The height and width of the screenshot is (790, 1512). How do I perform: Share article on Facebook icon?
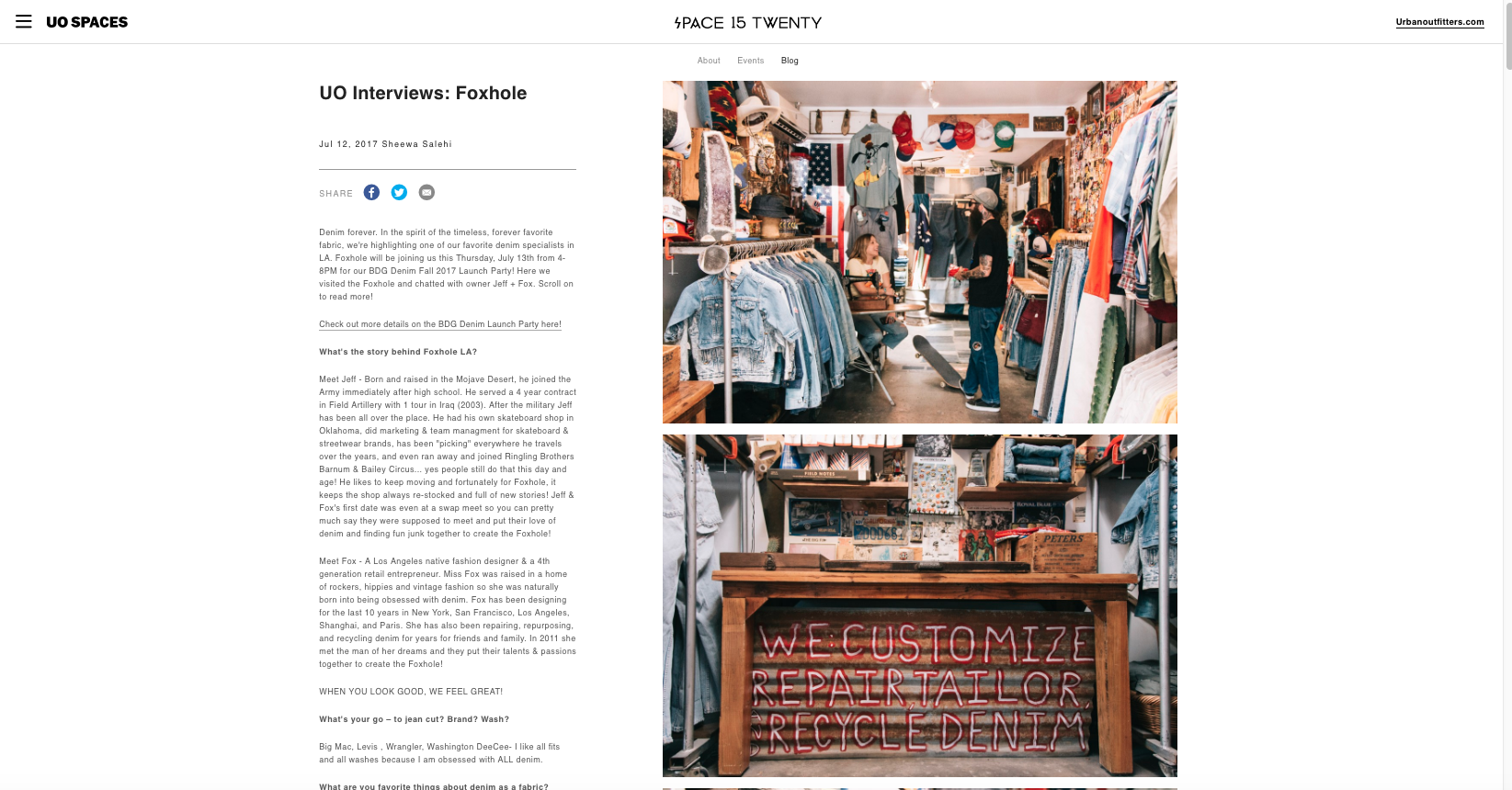click(371, 192)
